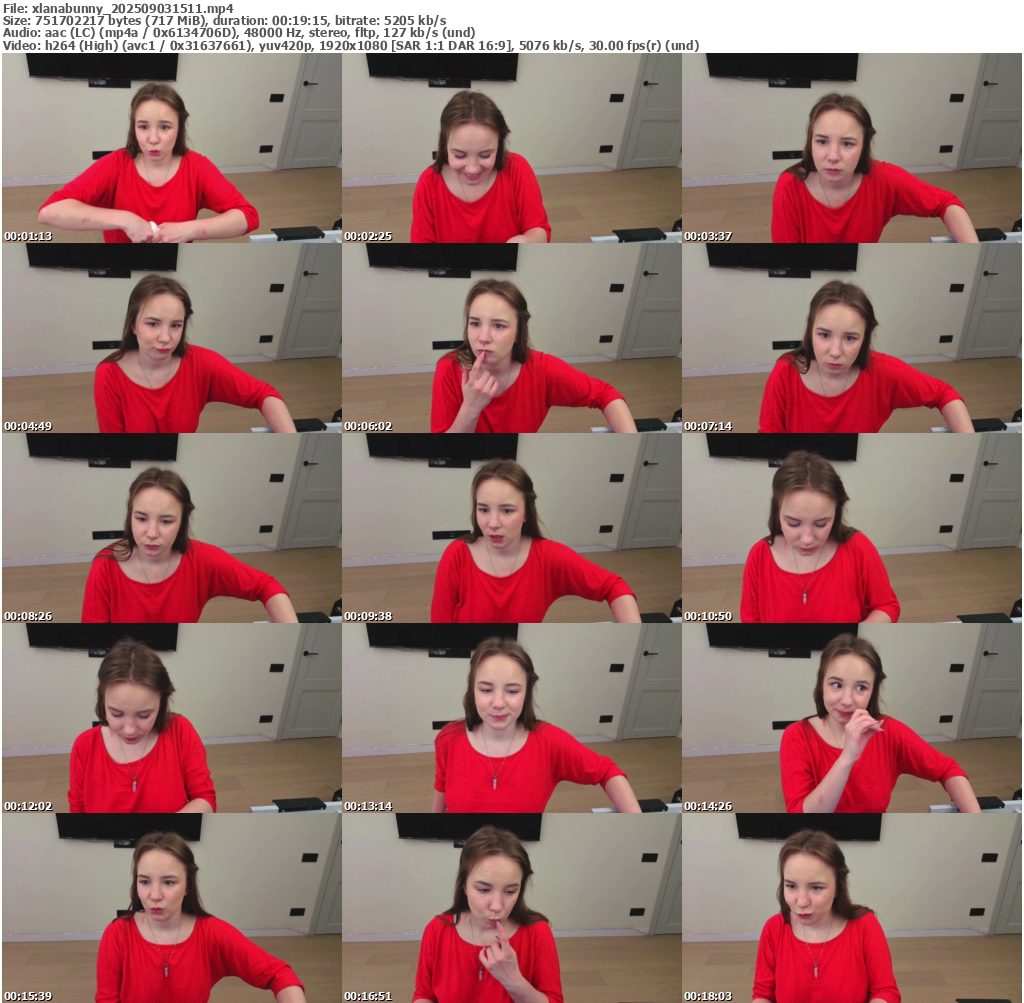This screenshot has width=1024, height=1003.
Task: Click the 'File:' name header line
Action: [118, 8]
